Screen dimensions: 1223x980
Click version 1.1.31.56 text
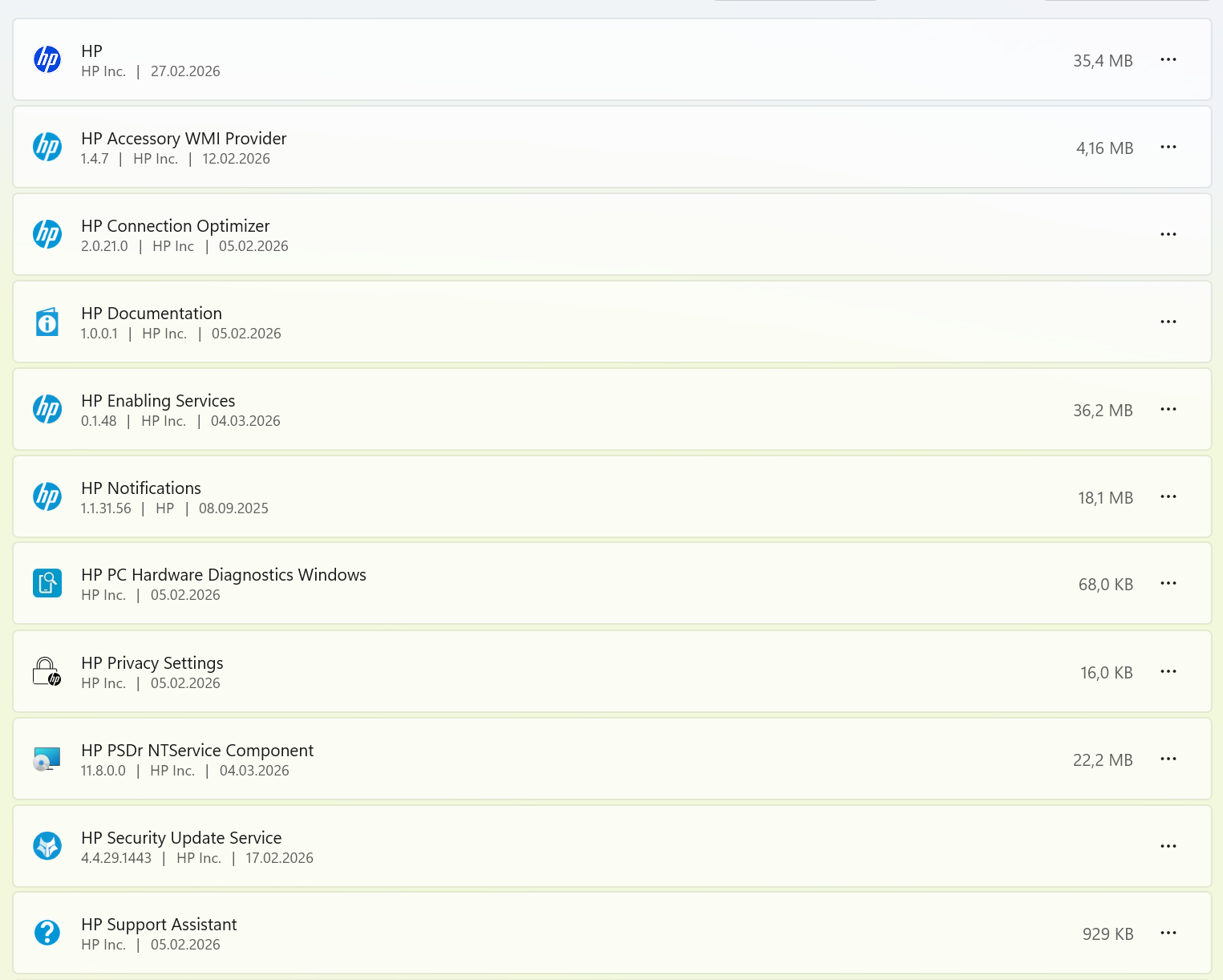pyautogui.click(x=106, y=508)
